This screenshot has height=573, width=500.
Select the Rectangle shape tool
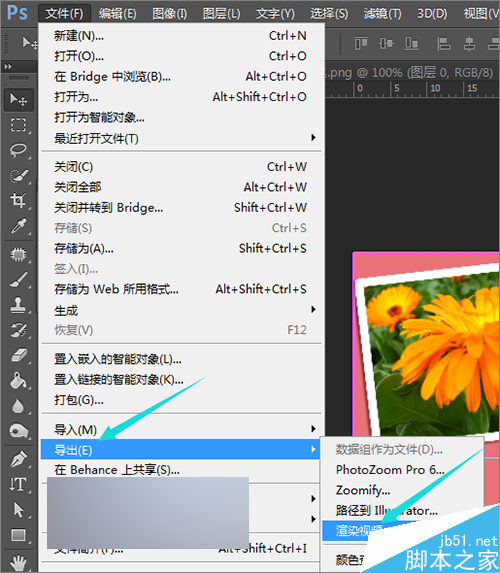[x=18, y=535]
